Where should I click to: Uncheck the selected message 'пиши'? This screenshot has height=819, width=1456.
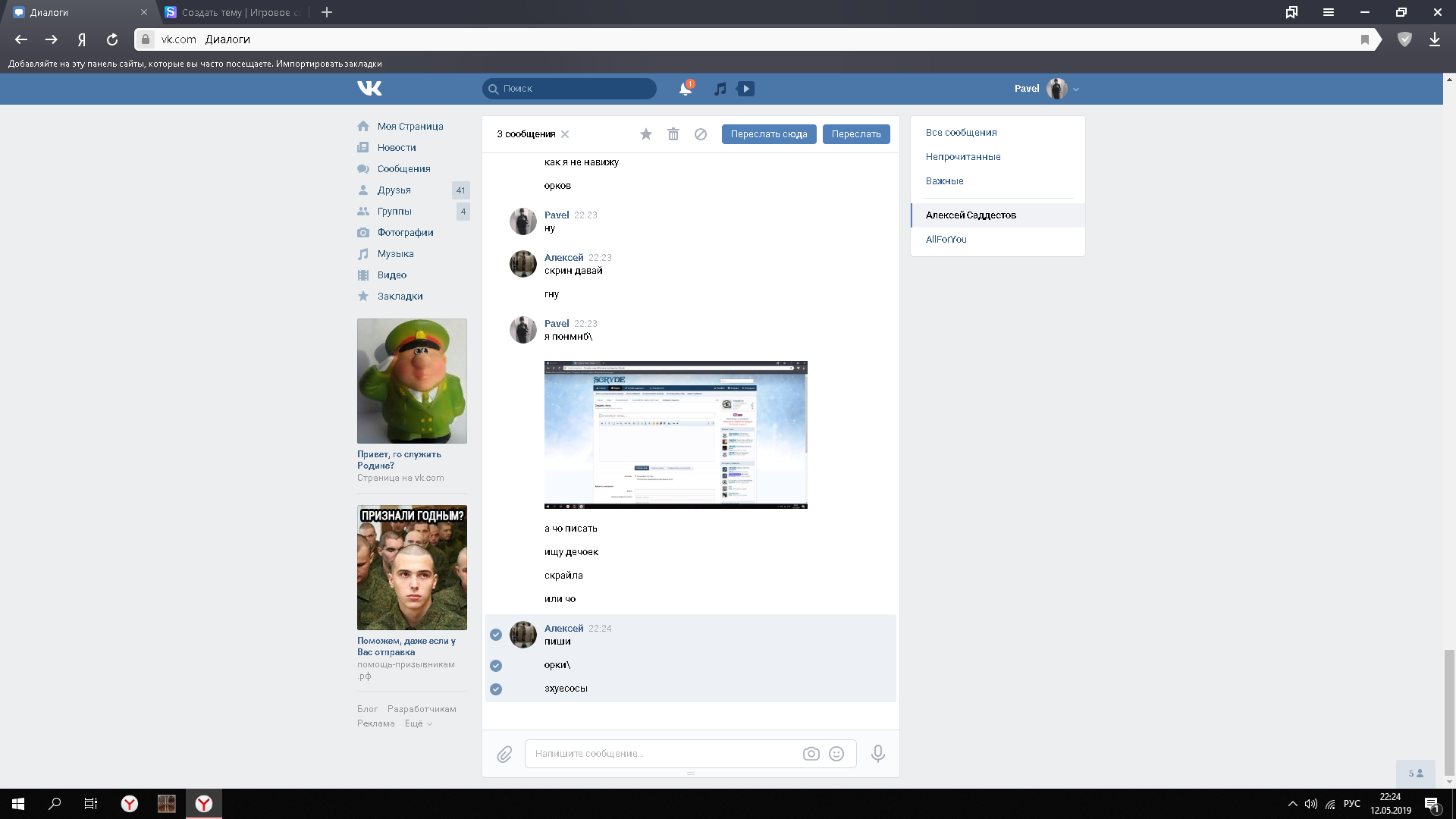(x=496, y=635)
